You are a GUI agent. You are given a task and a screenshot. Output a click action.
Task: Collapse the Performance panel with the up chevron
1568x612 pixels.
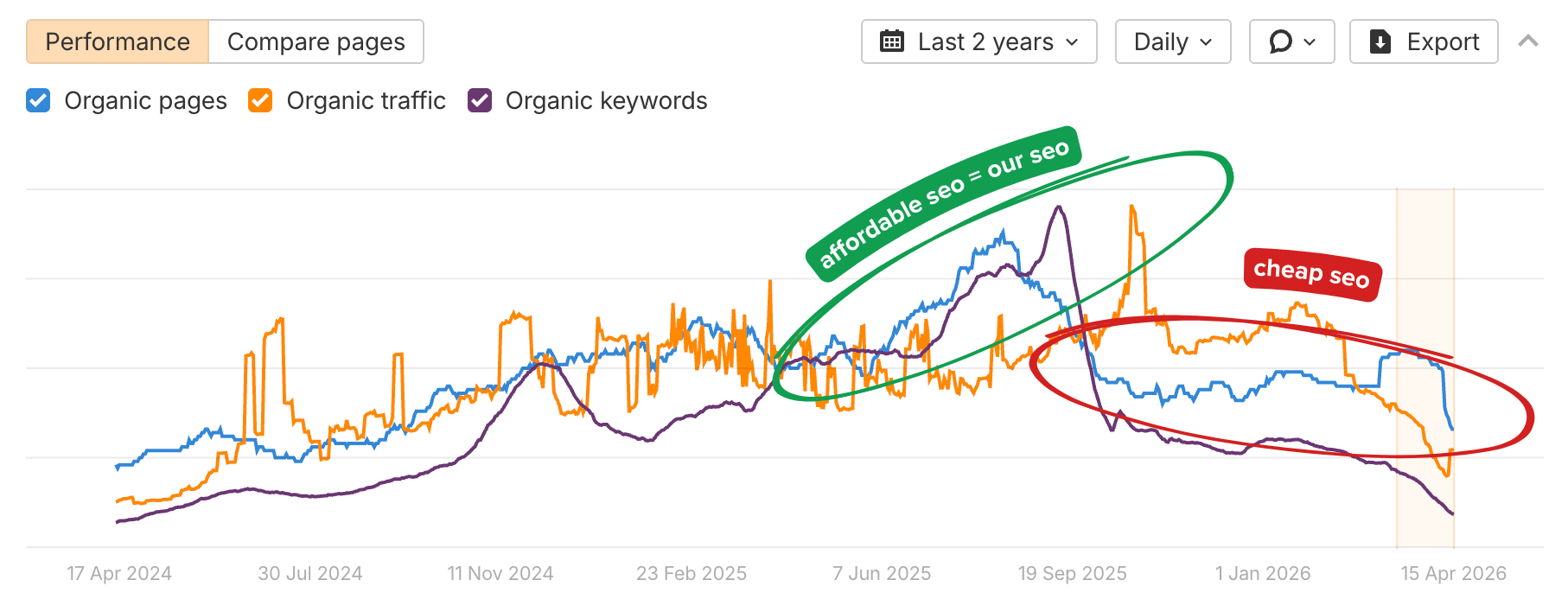[1528, 41]
